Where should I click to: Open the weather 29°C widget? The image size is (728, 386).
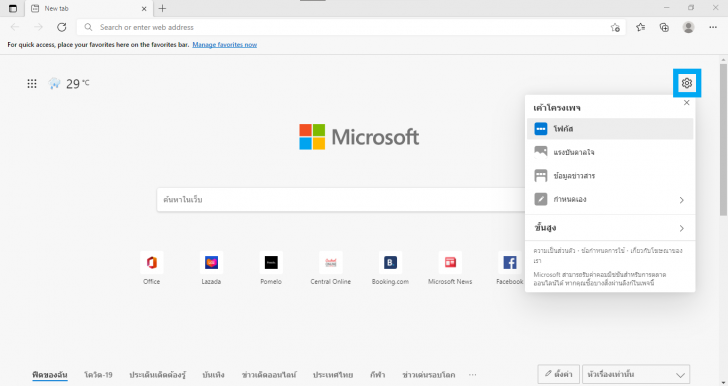(x=69, y=84)
